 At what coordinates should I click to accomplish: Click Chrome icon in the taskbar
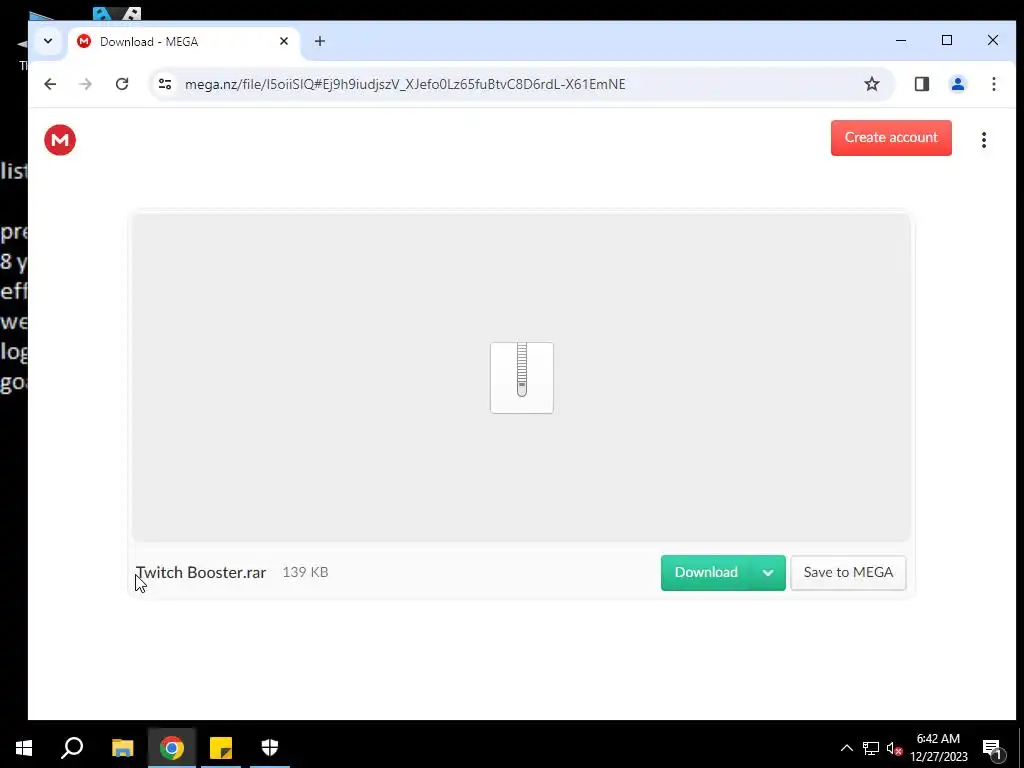pyautogui.click(x=172, y=748)
